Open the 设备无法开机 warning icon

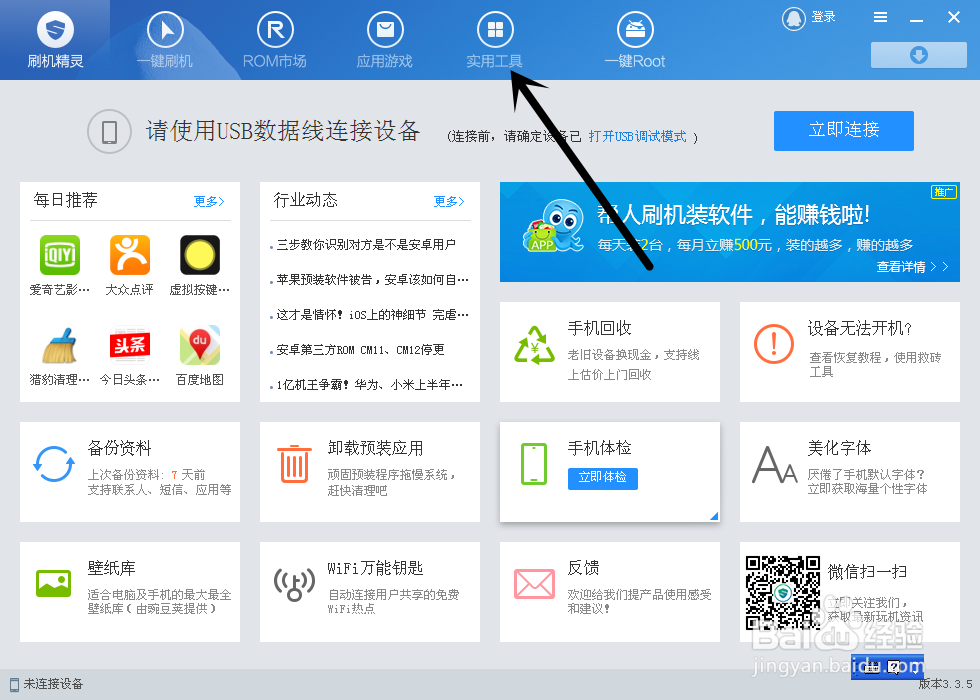(774, 344)
